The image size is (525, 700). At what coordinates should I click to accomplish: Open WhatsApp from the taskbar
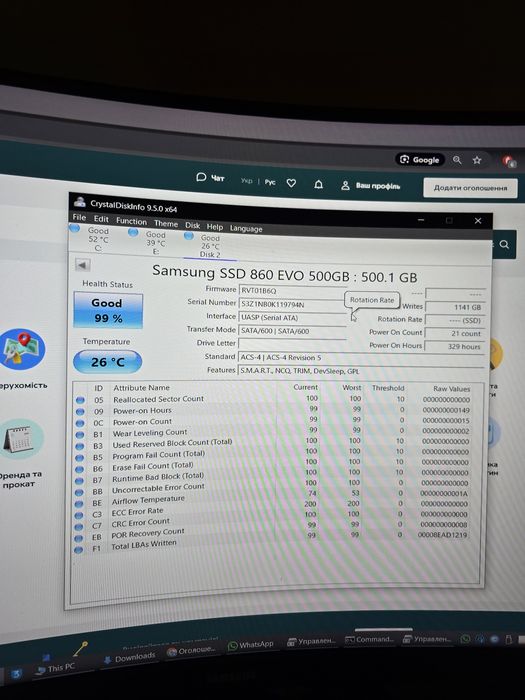251,645
